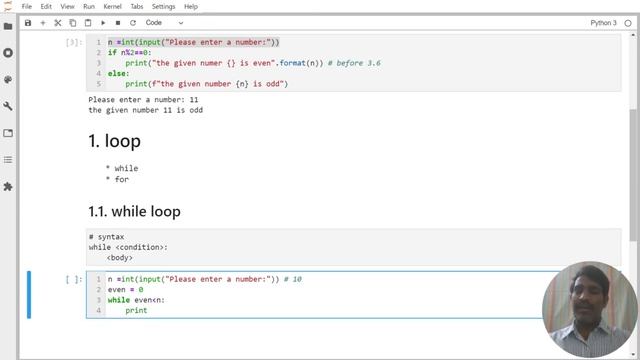The height and width of the screenshot is (360, 640).
Task: Click the output 'Please enter a number: 11'
Action: [143, 100]
